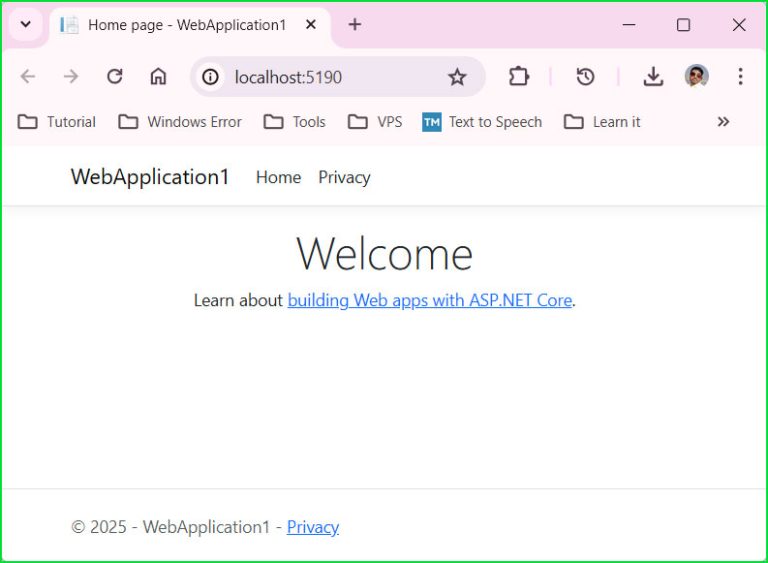The image size is (768, 563).
Task: Open a new browser tab
Action: (355, 24)
